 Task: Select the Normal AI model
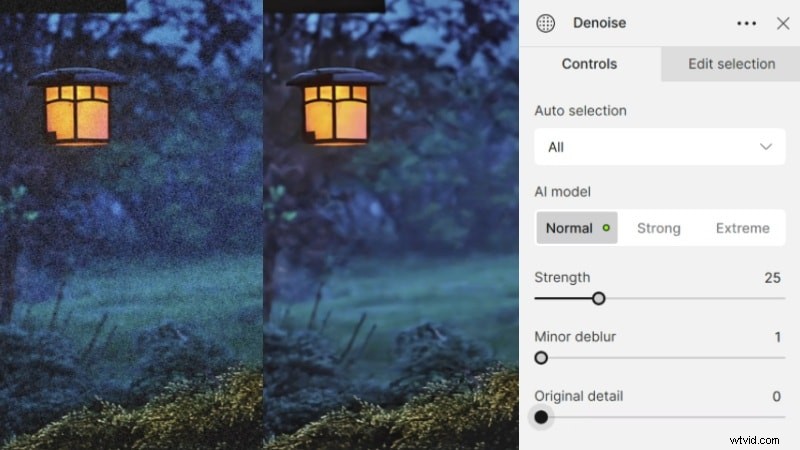coord(569,228)
